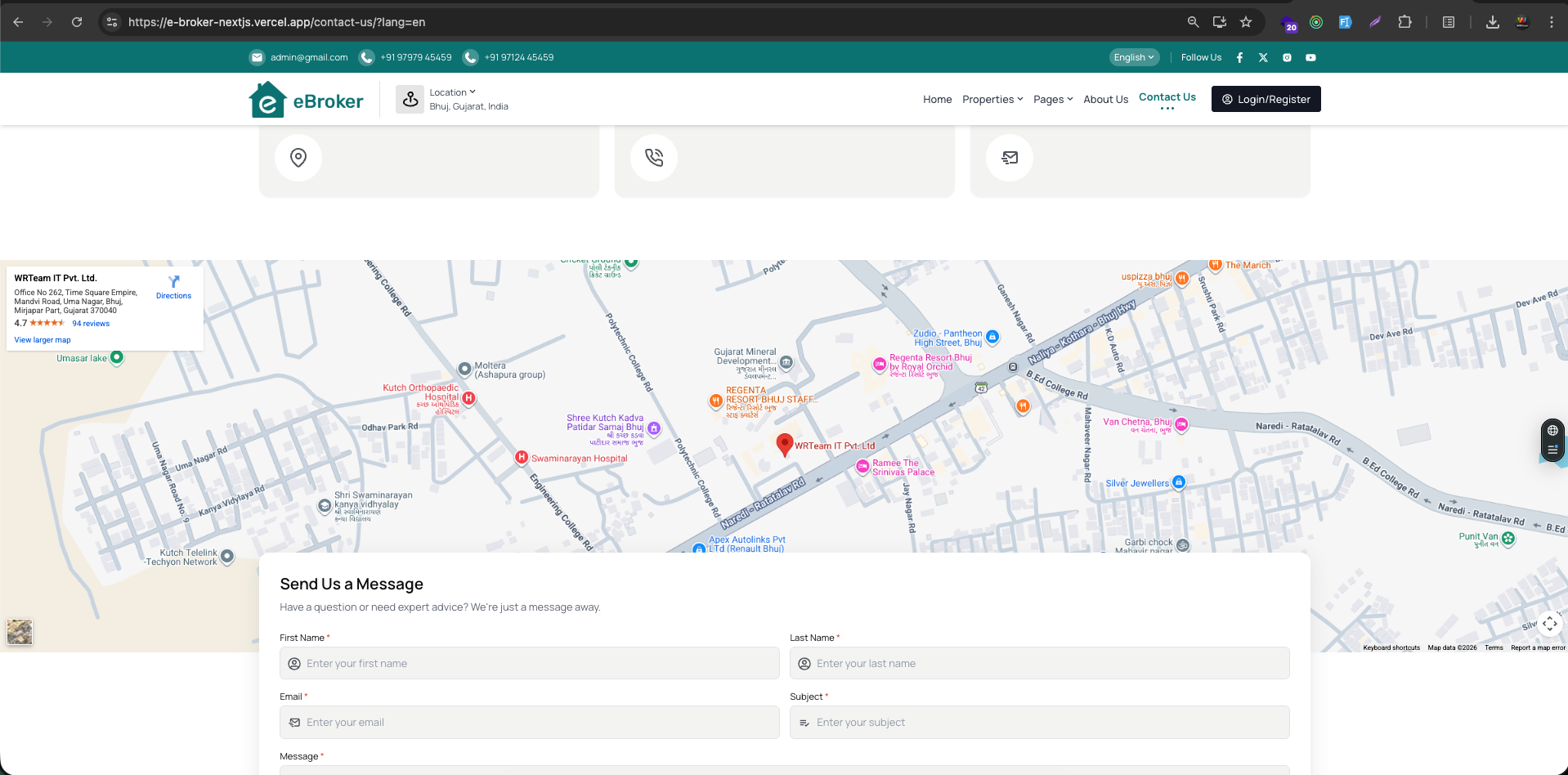
Task: Click the map pin location card icon
Action: click(x=298, y=157)
